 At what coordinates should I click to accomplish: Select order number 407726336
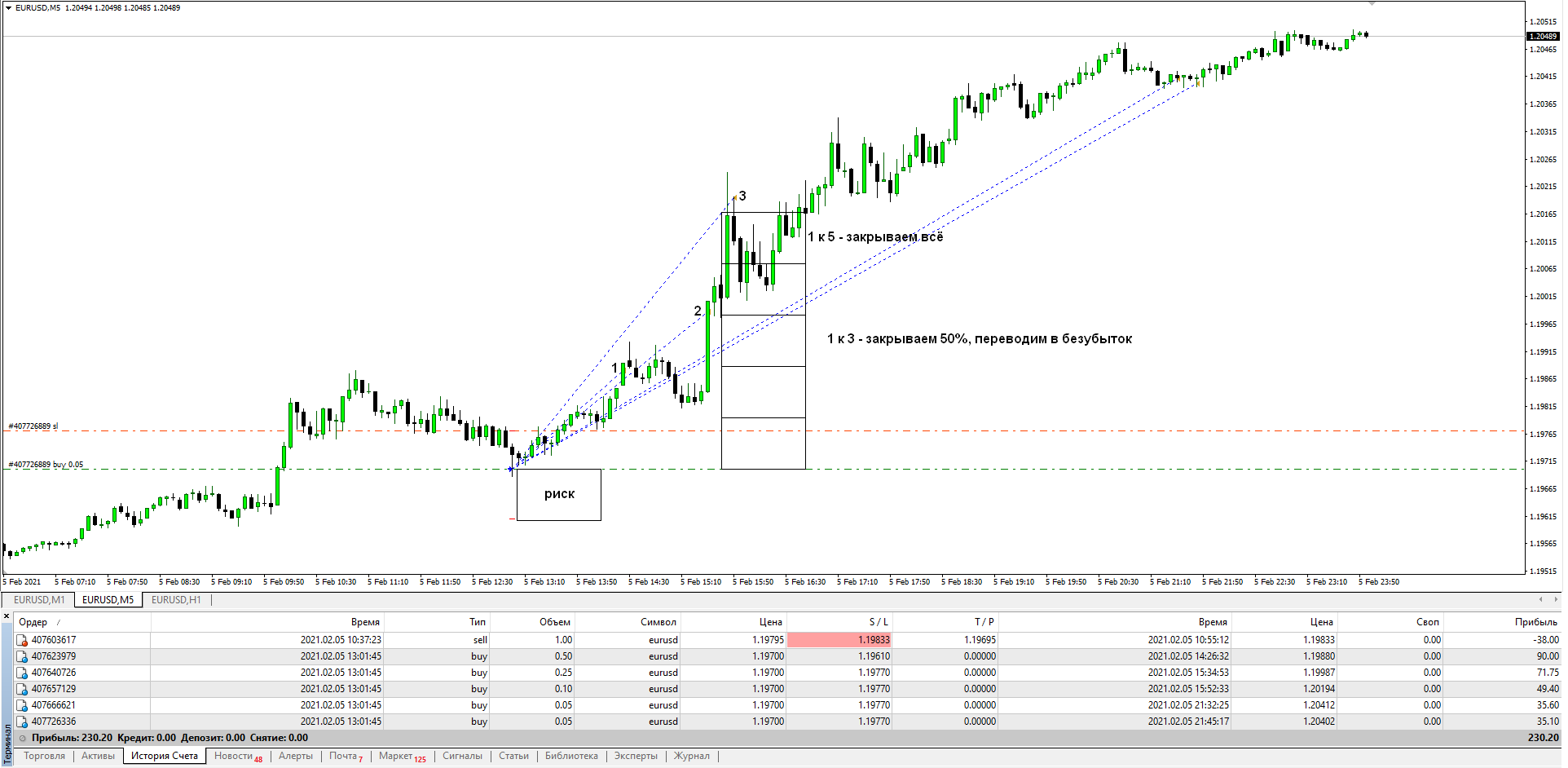(54, 722)
